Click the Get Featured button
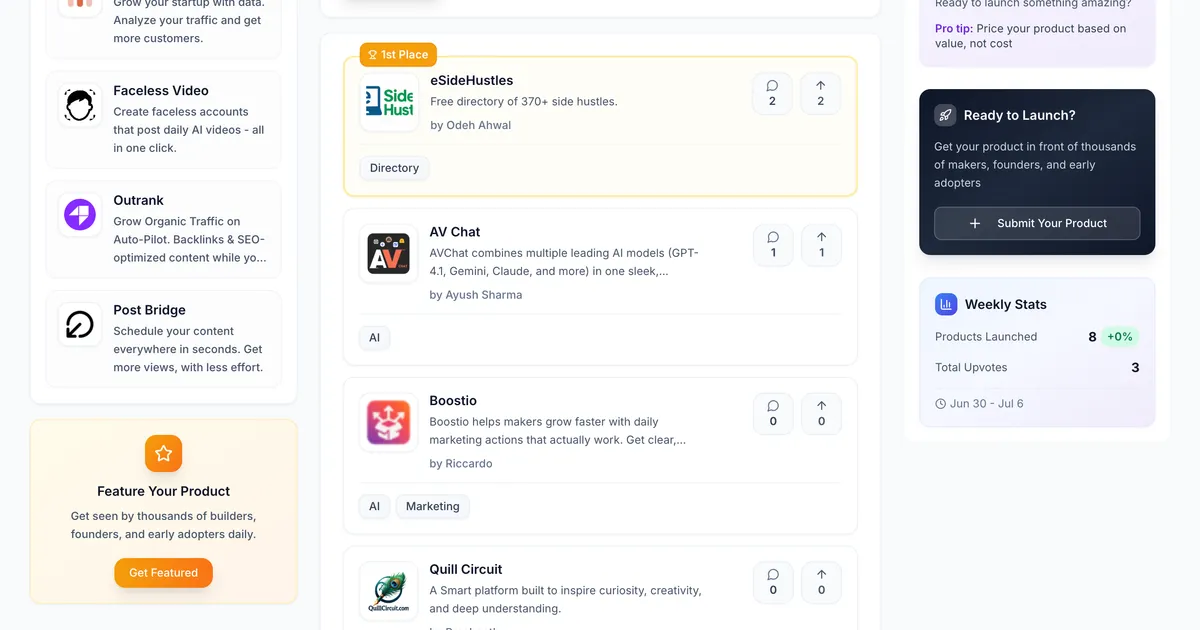1200x630 pixels. click(x=163, y=572)
